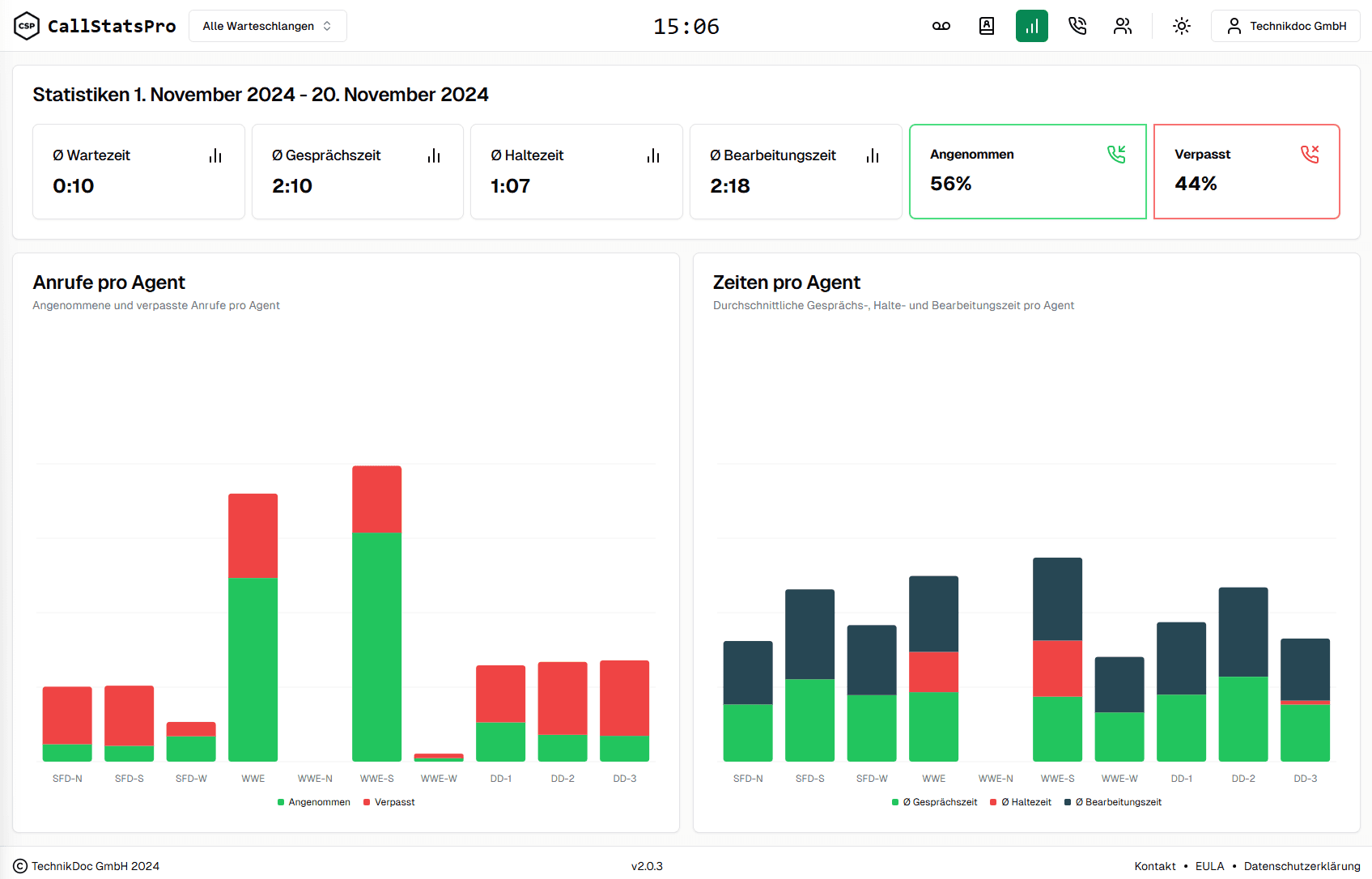
Task: Open the Kontakt footer link
Action: (x=1154, y=866)
